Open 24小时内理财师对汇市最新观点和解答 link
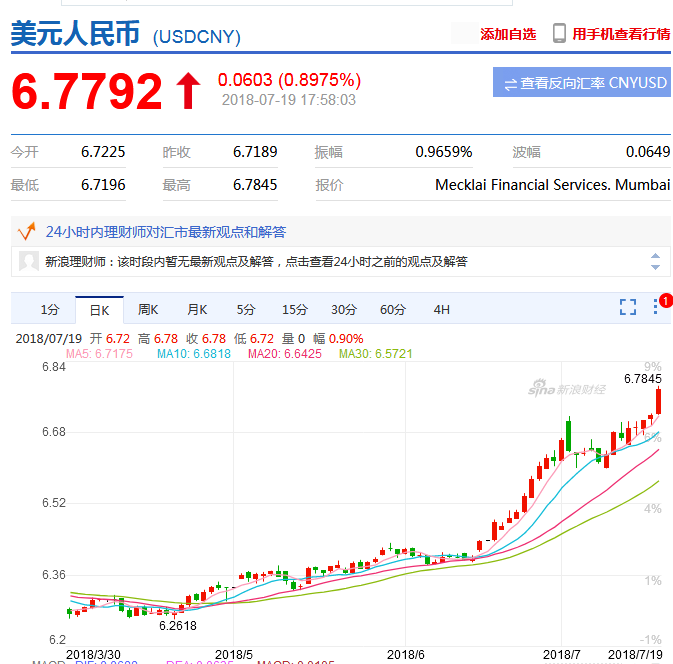Screen dimensions: 673x664 [166, 232]
